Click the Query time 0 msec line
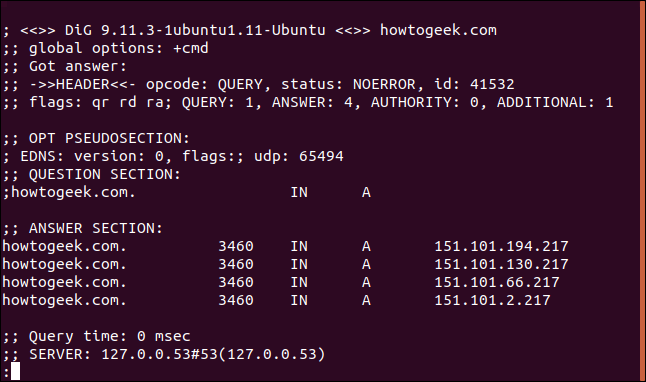Viewport: 646px width, 382px height. coord(96,337)
